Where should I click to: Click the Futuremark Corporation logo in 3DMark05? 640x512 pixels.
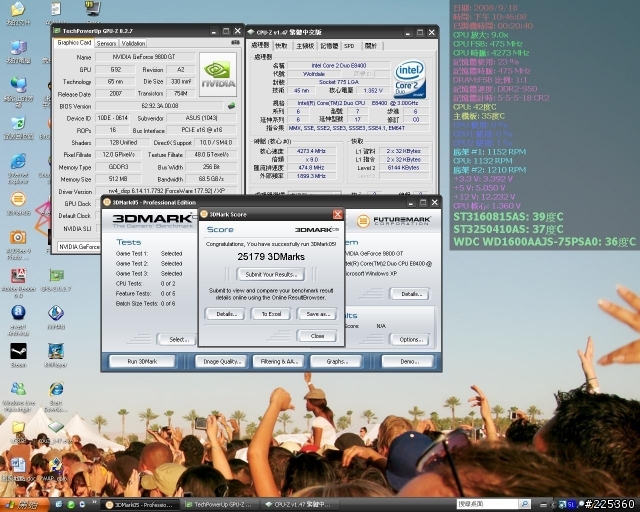click(394, 221)
